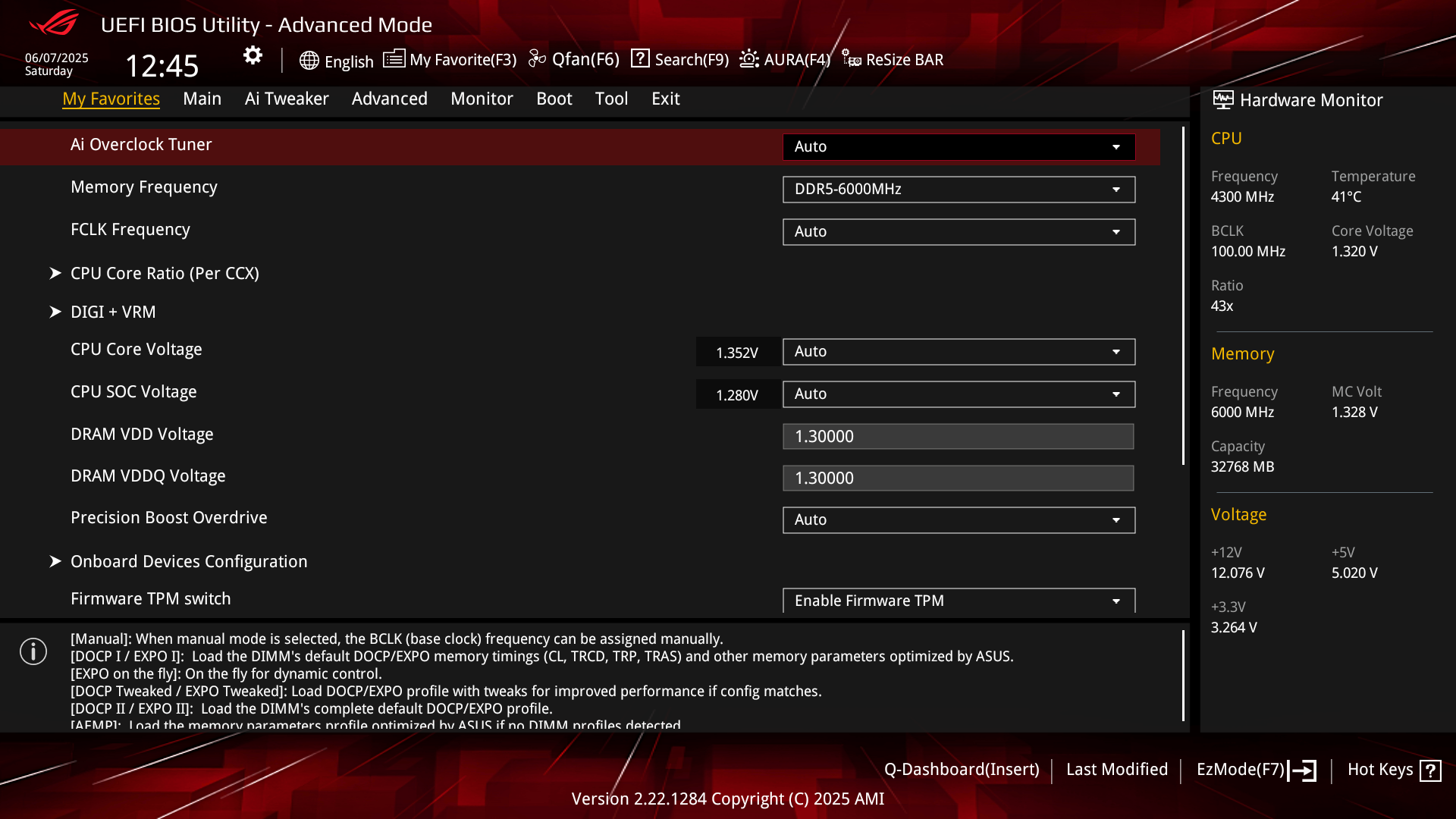Image resolution: width=1456 pixels, height=819 pixels.
Task: Click the CPU frequency 4300 MHz value
Action: [1242, 196]
